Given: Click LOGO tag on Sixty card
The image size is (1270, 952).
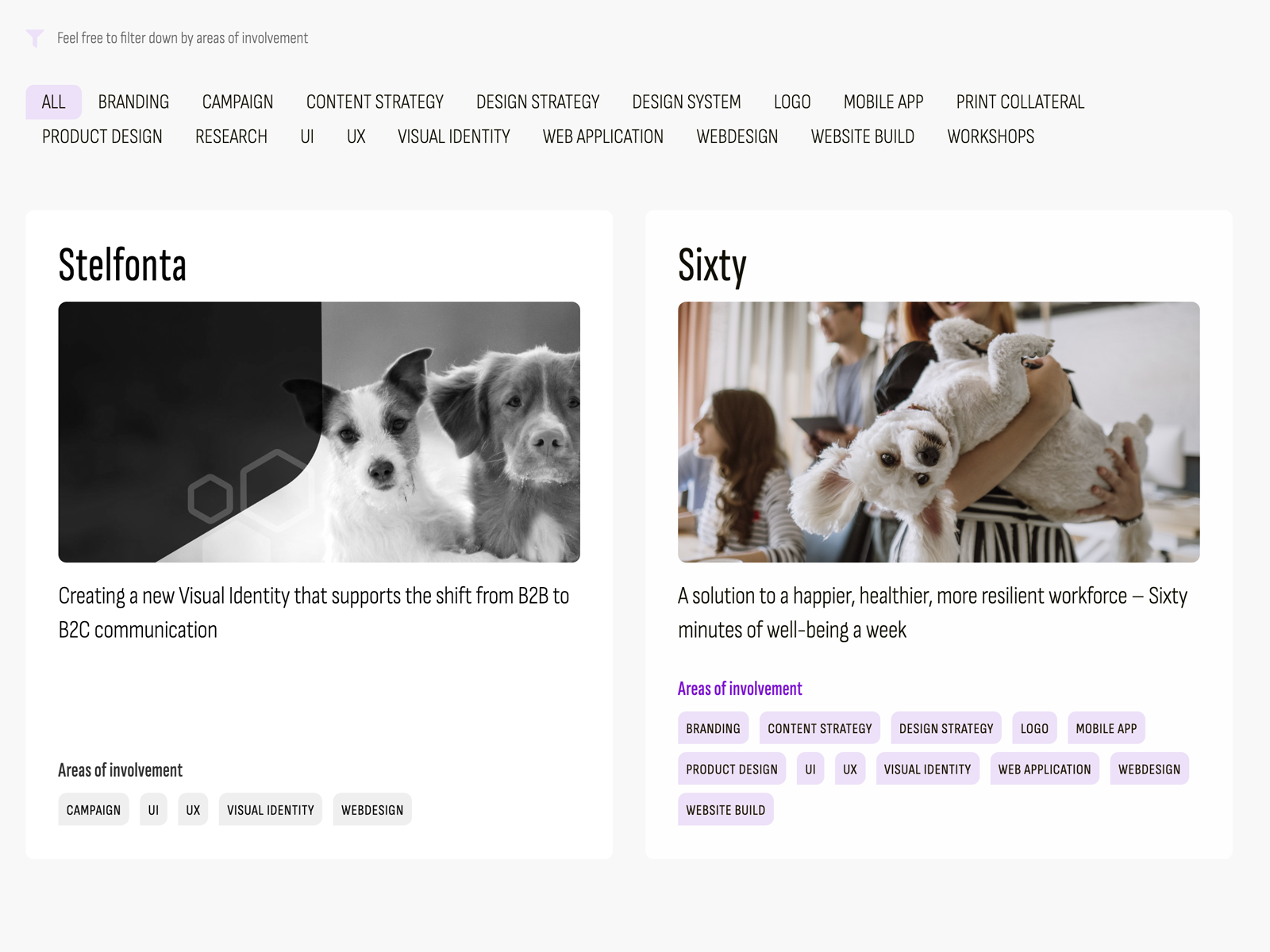Looking at the screenshot, I should tap(1034, 727).
